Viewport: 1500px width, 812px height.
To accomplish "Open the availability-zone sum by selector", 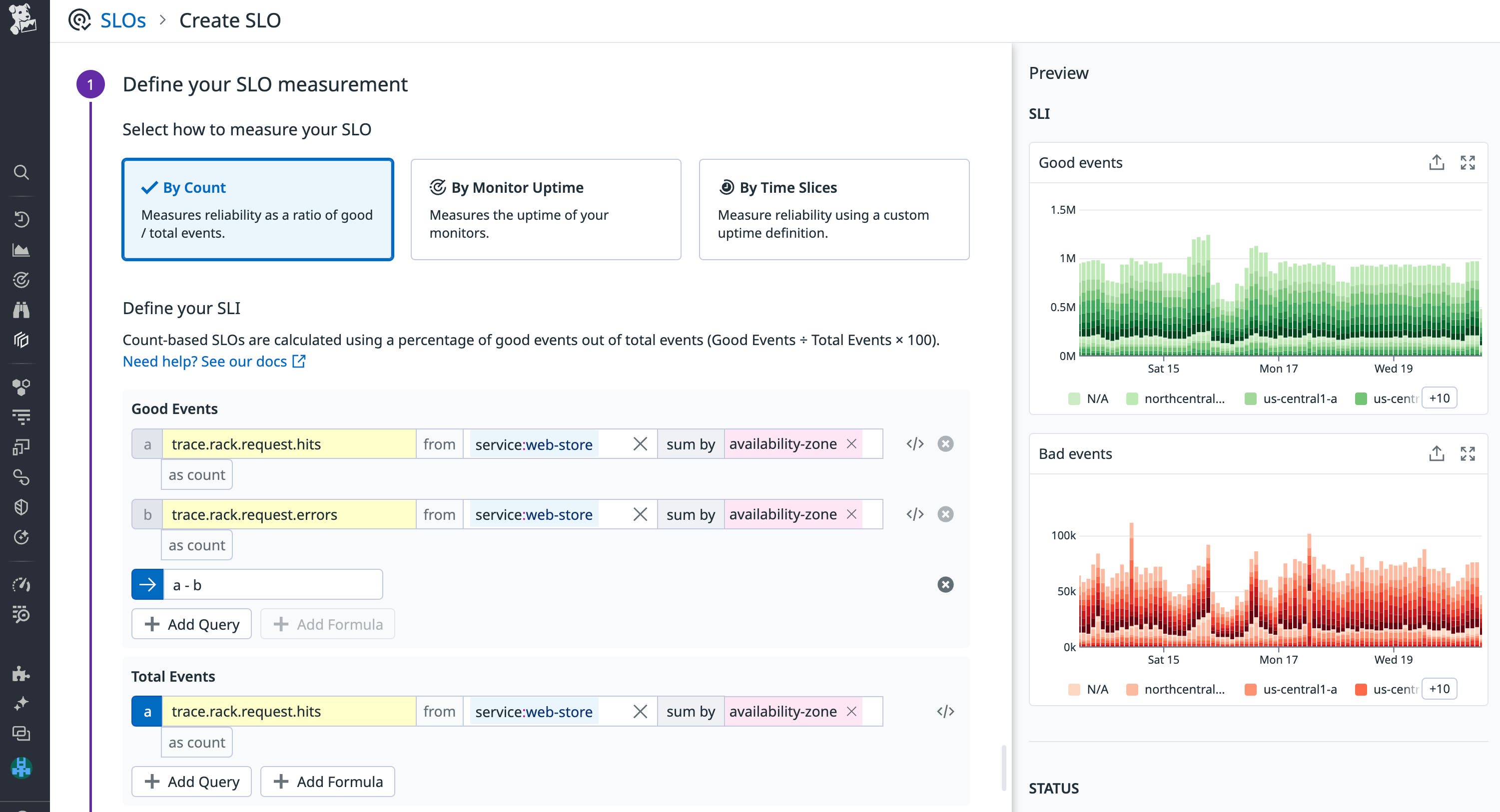I will click(x=783, y=443).
